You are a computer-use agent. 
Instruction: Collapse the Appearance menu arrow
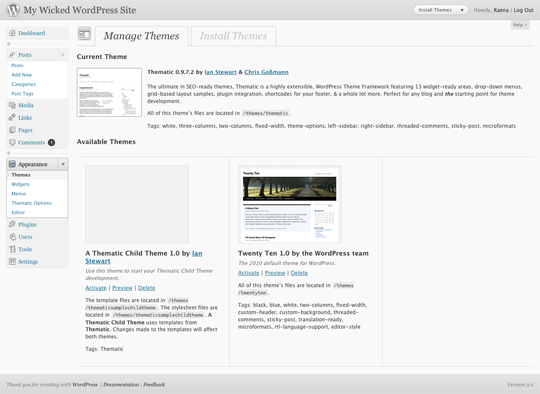tap(63, 164)
